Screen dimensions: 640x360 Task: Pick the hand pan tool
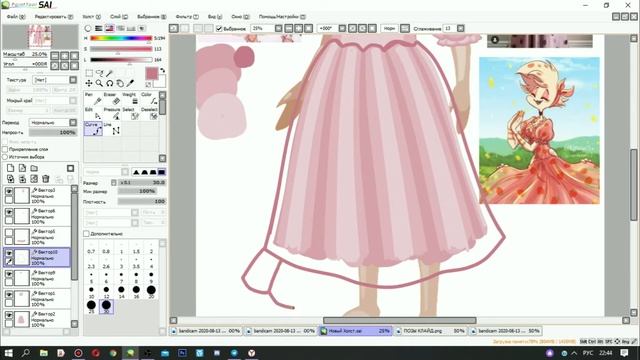120,83
